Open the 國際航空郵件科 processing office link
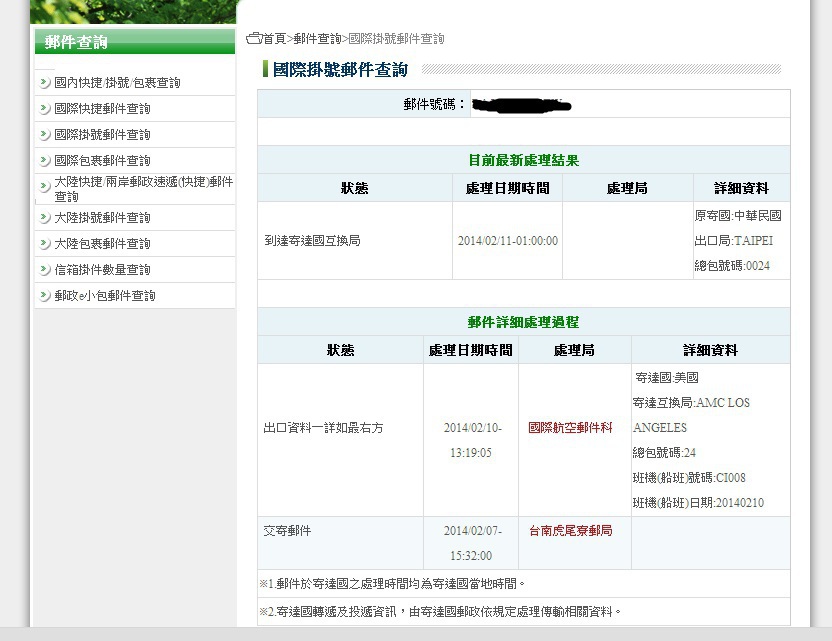Image resolution: width=832 pixels, height=641 pixels. (x=570, y=428)
